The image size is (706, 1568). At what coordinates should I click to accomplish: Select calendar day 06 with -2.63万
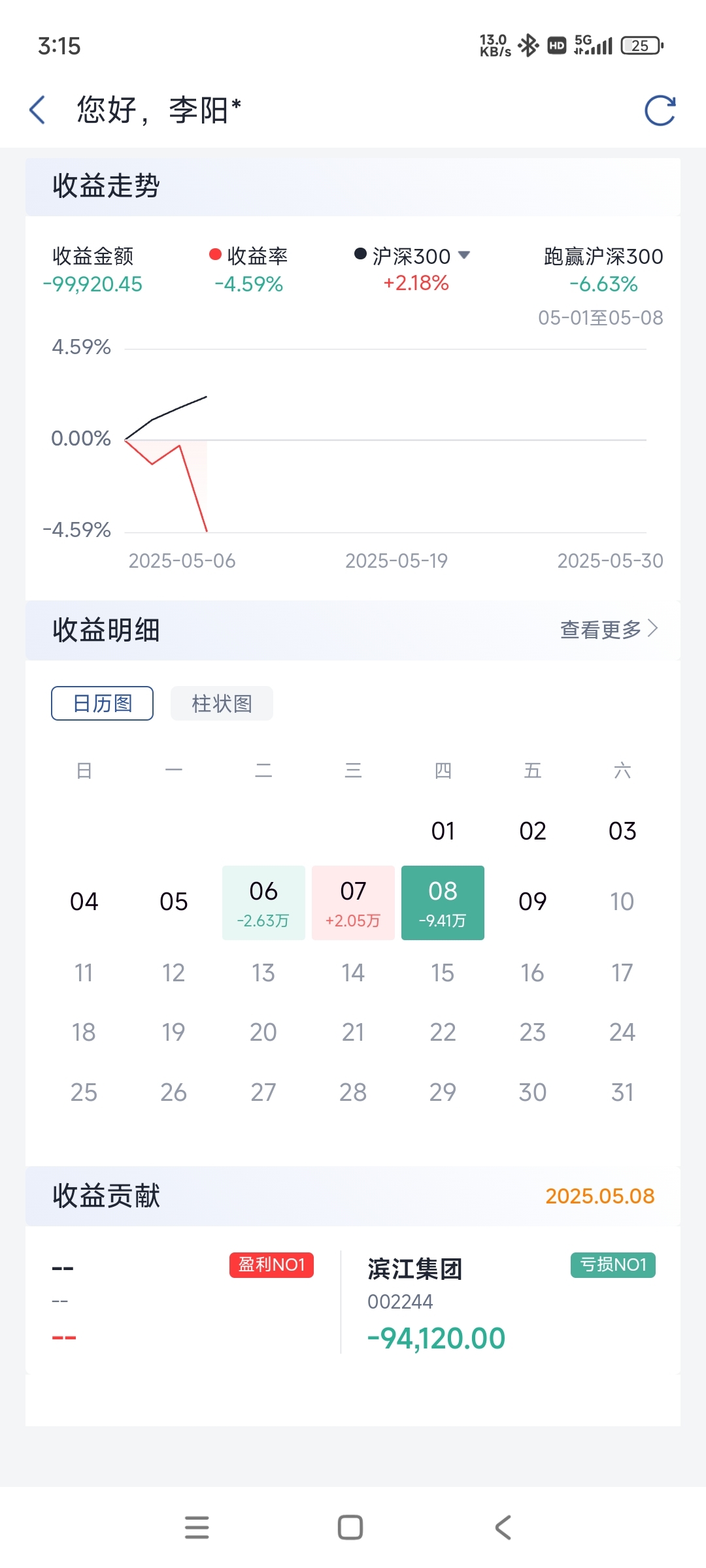pos(263,903)
